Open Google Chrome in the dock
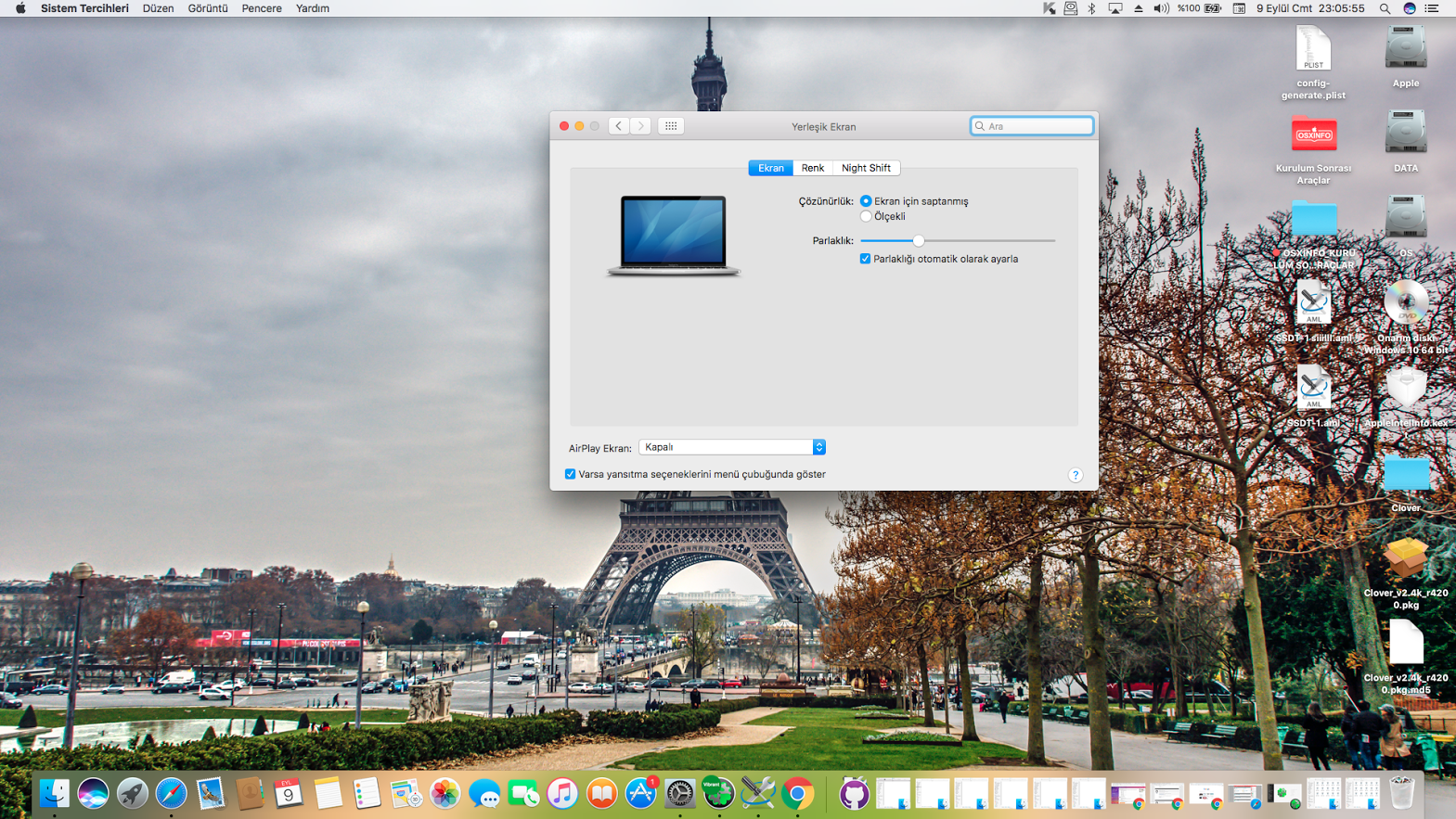1456x819 pixels. [797, 794]
